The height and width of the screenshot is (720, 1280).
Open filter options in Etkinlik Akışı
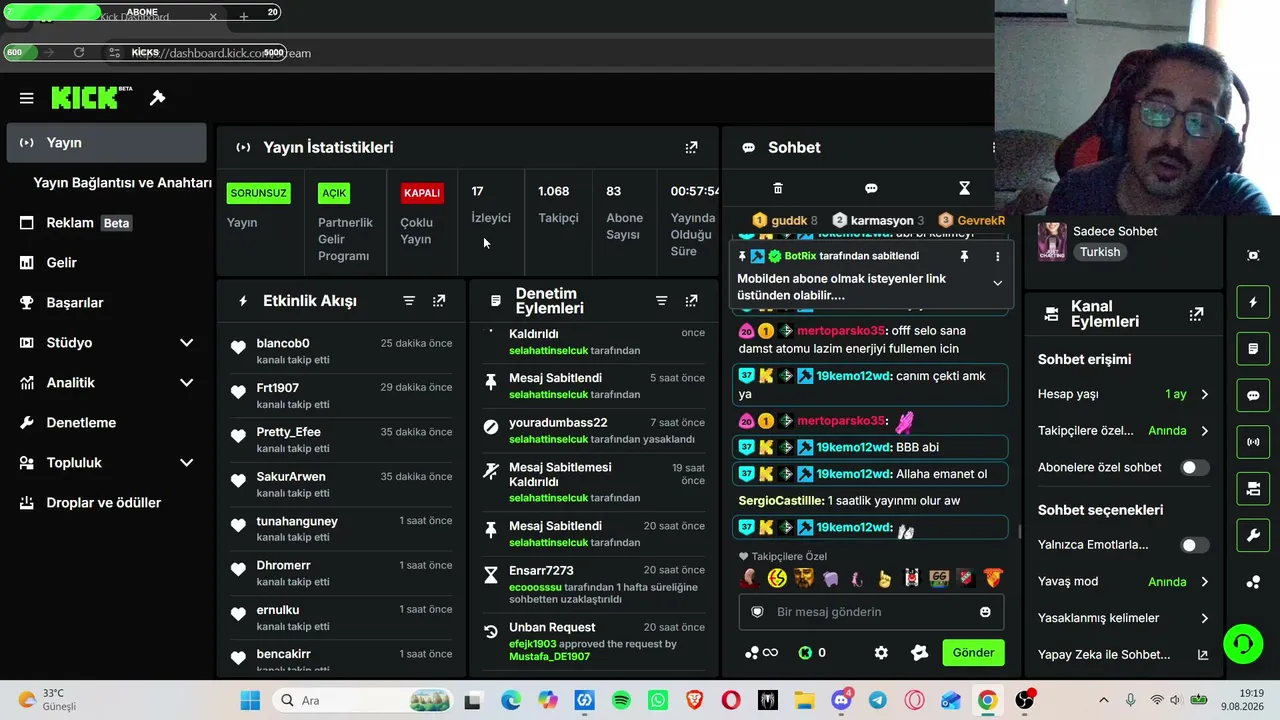(x=409, y=301)
